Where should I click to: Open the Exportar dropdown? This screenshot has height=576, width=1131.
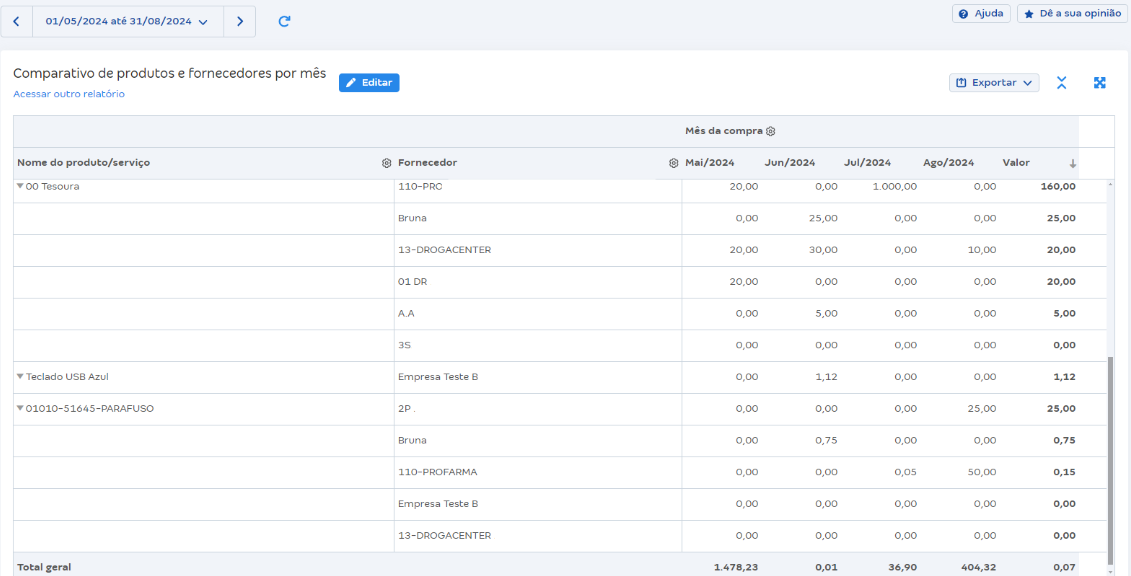click(x=994, y=83)
